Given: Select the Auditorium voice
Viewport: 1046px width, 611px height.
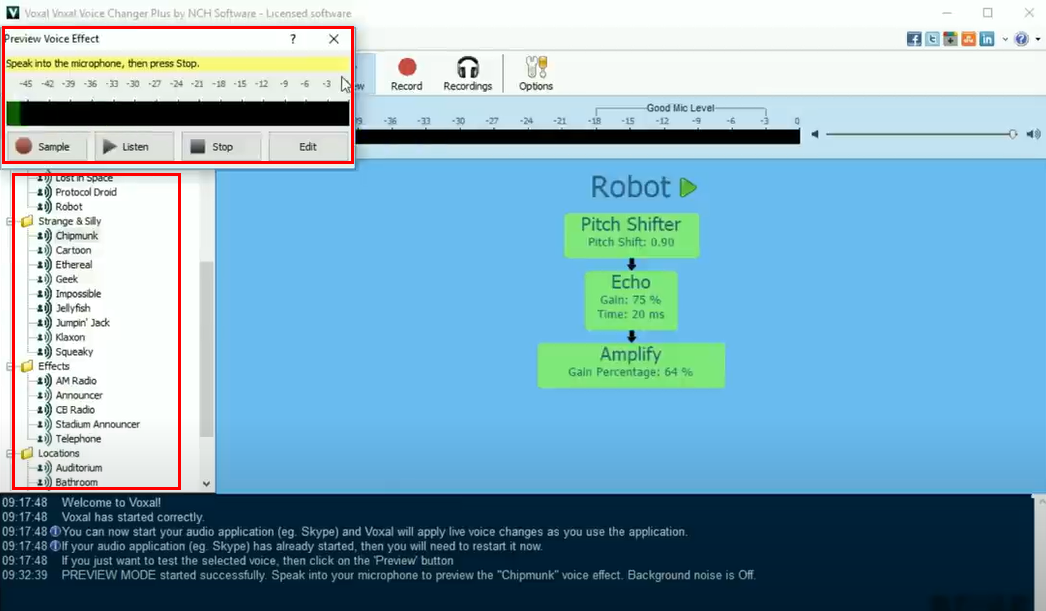Looking at the screenshot, I should point(79,468).
